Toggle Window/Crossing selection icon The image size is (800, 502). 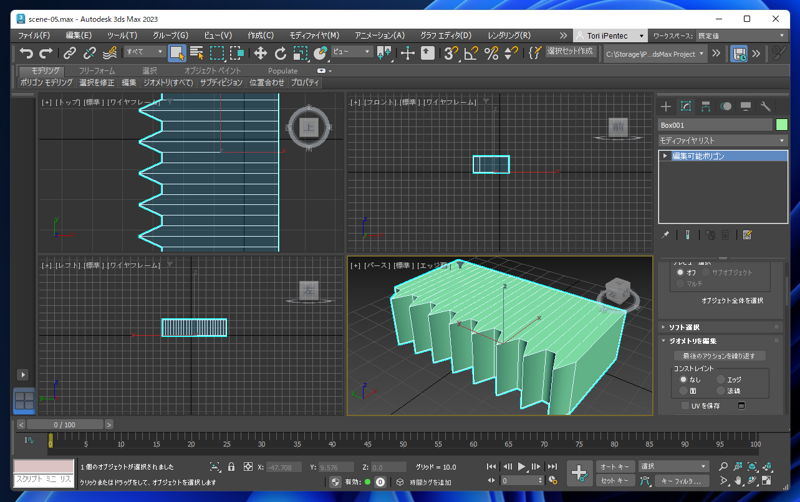pos(237,53)
